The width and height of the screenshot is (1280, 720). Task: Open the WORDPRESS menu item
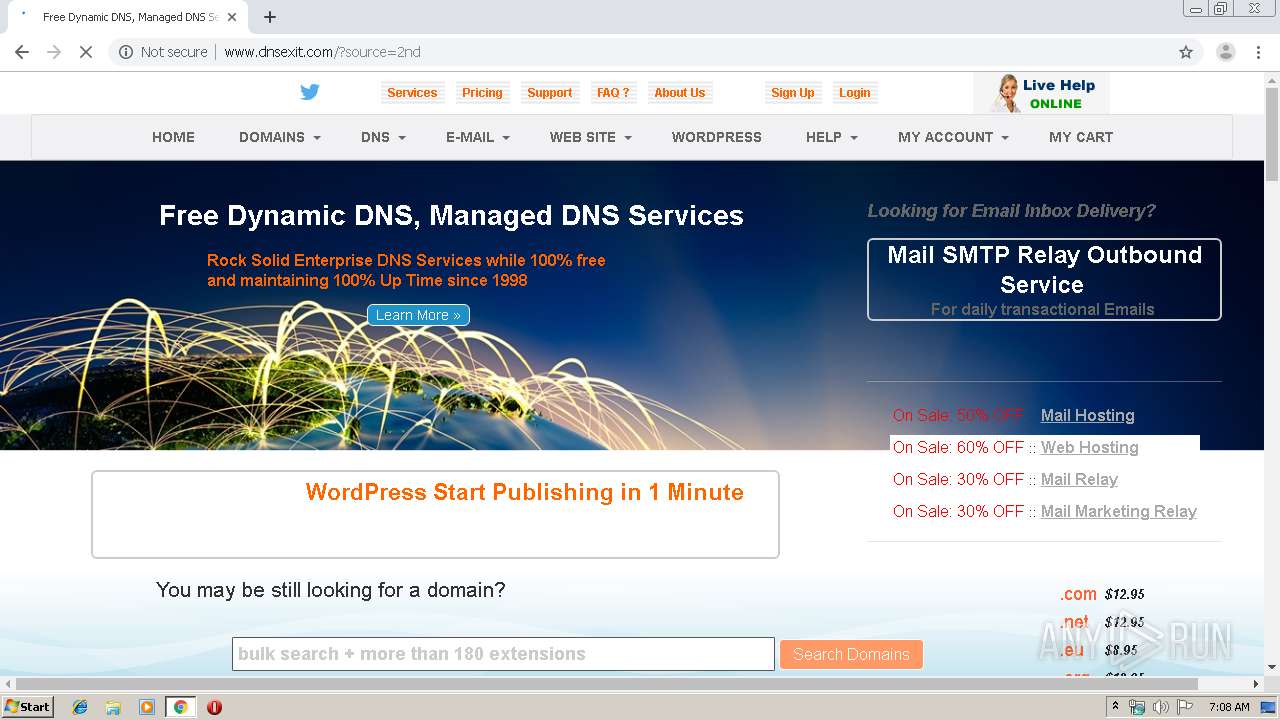click(717, 137)
